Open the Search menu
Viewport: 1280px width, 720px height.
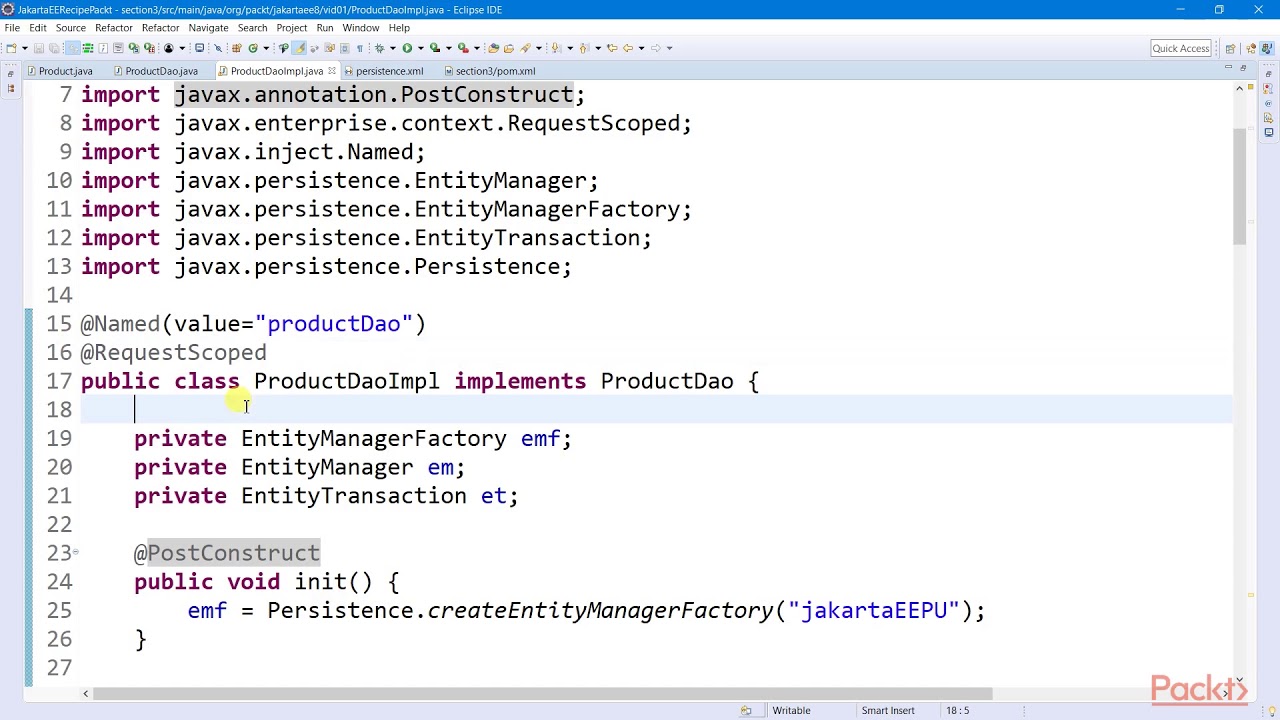(252, 28)
